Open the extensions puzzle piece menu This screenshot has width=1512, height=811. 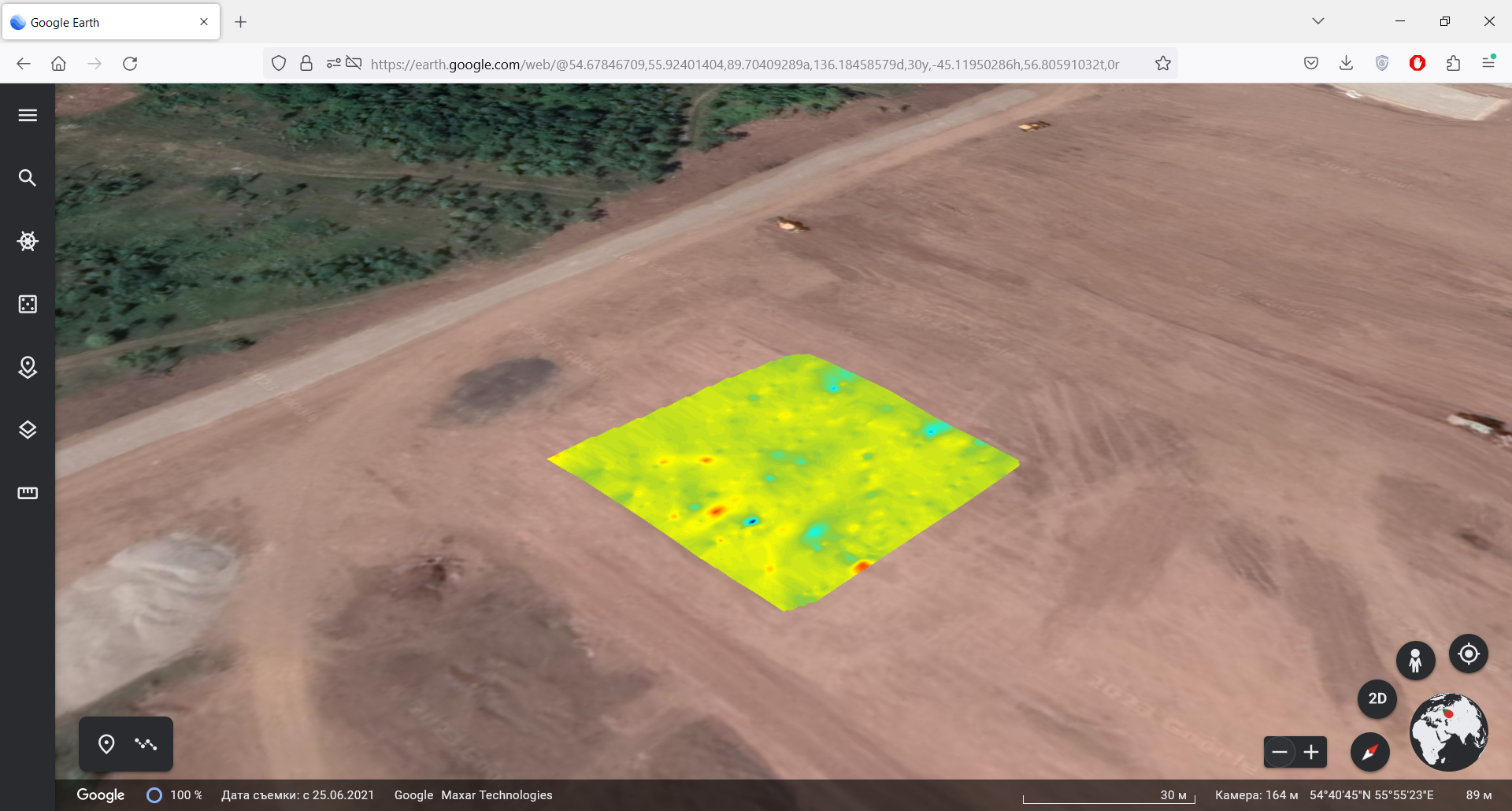[1454, 64]
